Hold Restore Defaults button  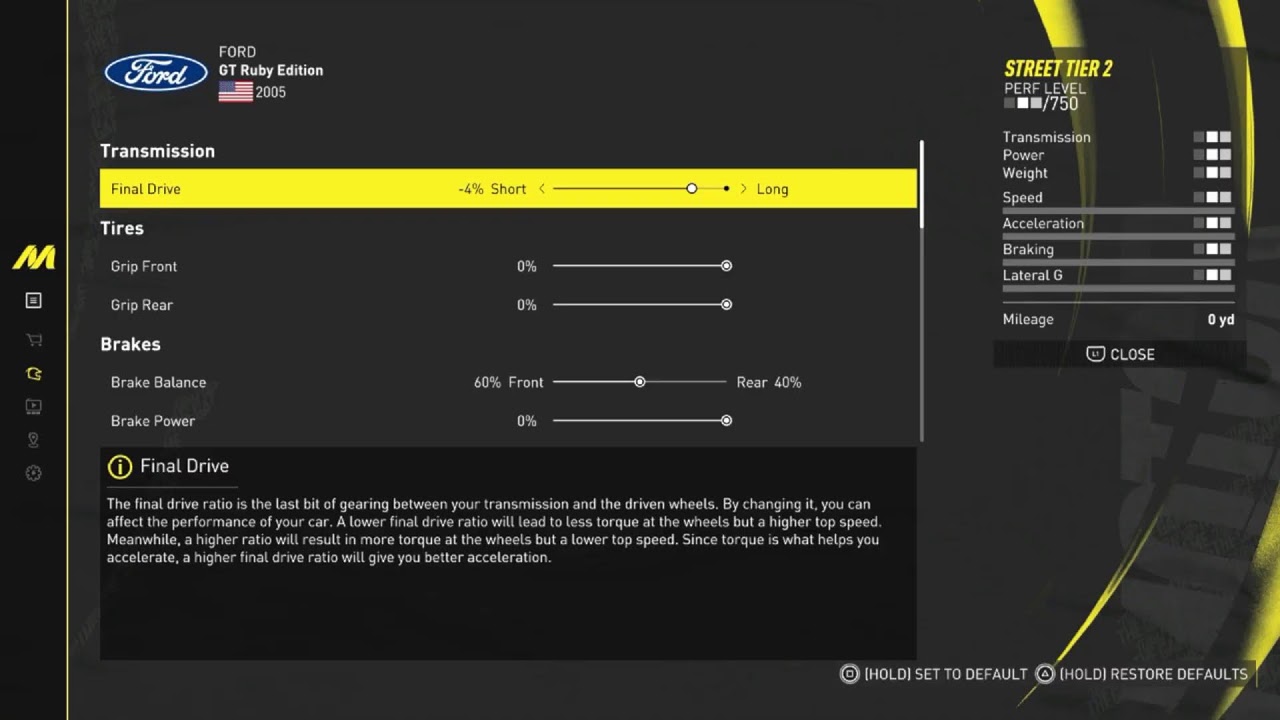[1141, 674]
